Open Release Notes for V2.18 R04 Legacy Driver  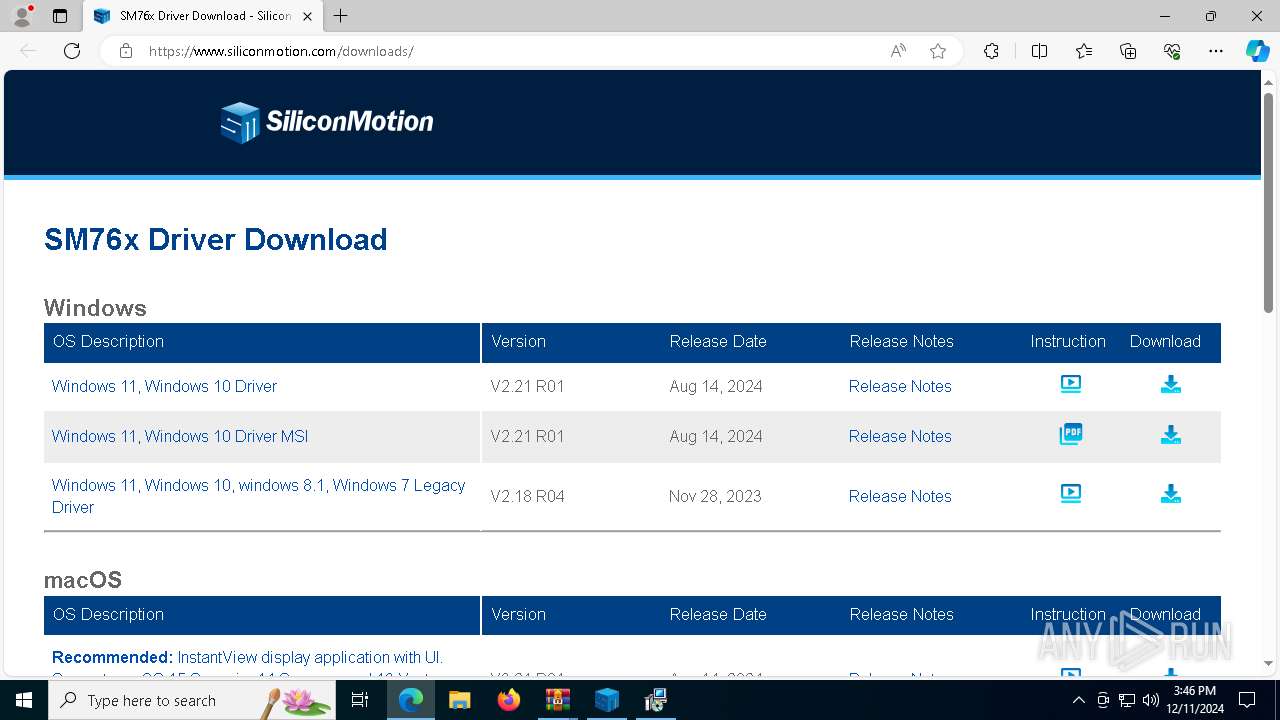(x=900, y=496)
